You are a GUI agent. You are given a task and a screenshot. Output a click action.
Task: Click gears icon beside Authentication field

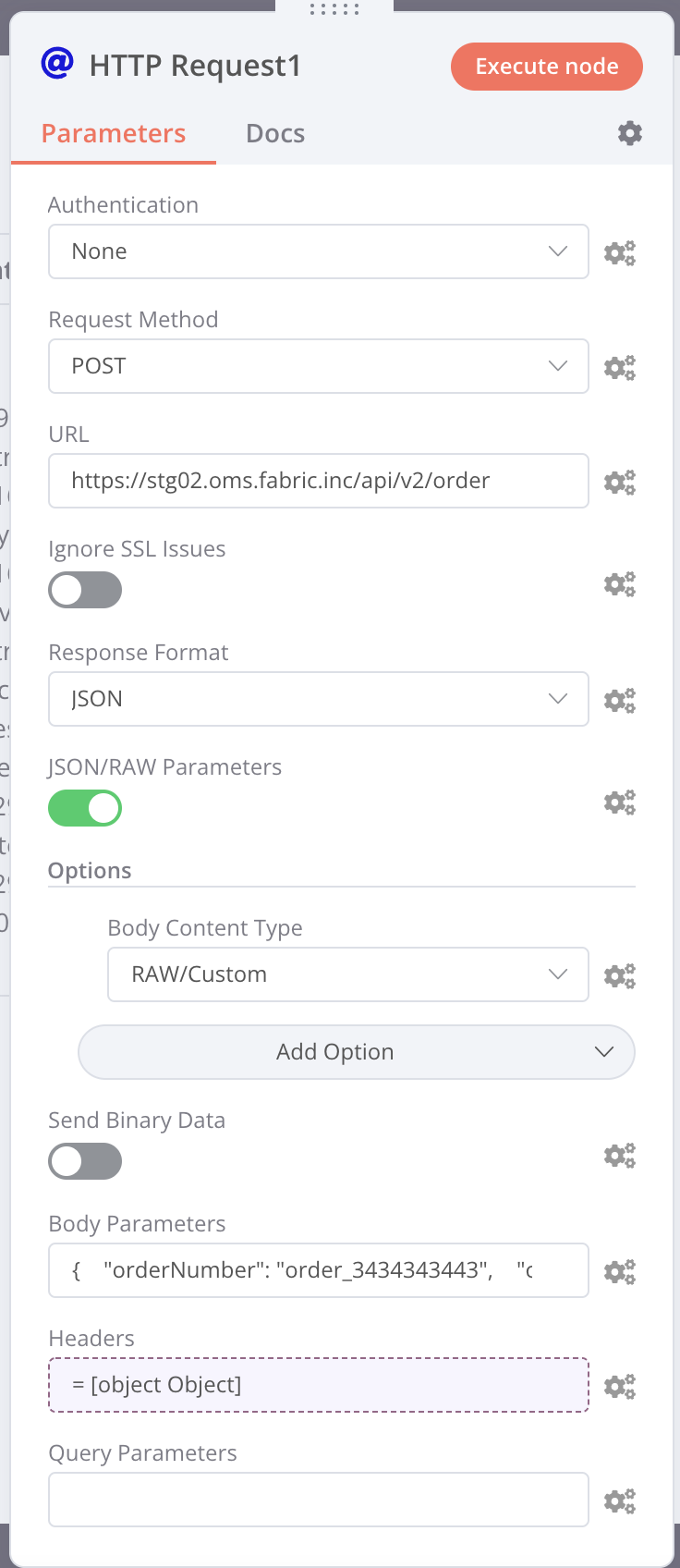coord(620,252)
